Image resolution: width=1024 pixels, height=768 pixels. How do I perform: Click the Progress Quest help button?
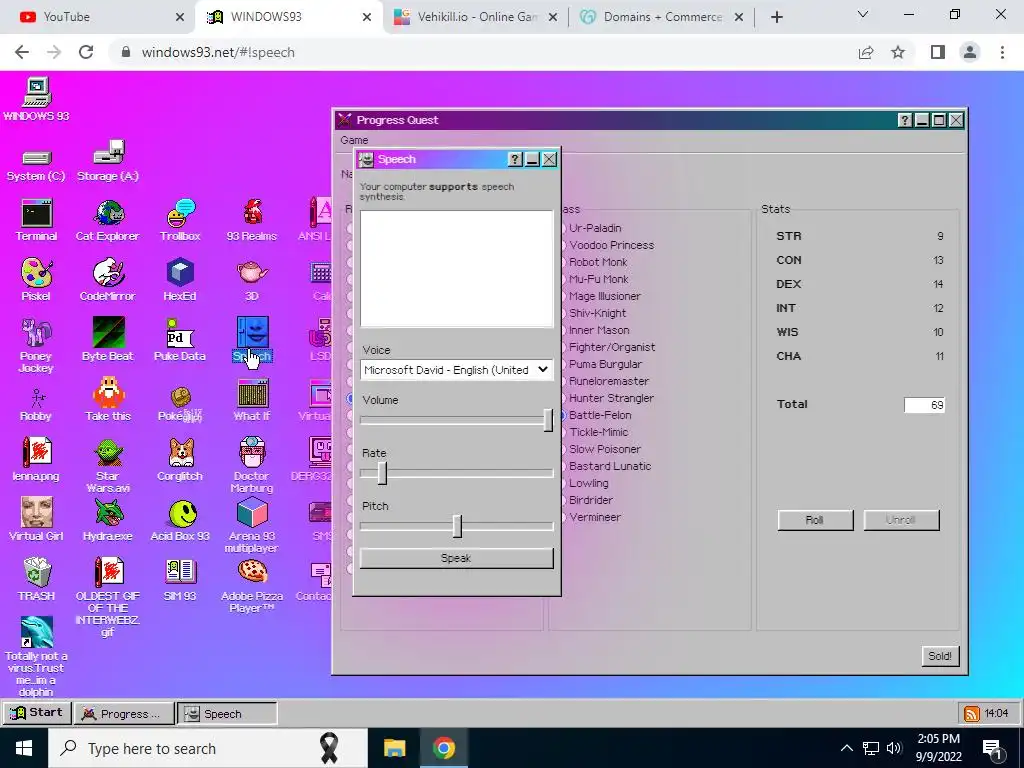(x=904, y=120)
